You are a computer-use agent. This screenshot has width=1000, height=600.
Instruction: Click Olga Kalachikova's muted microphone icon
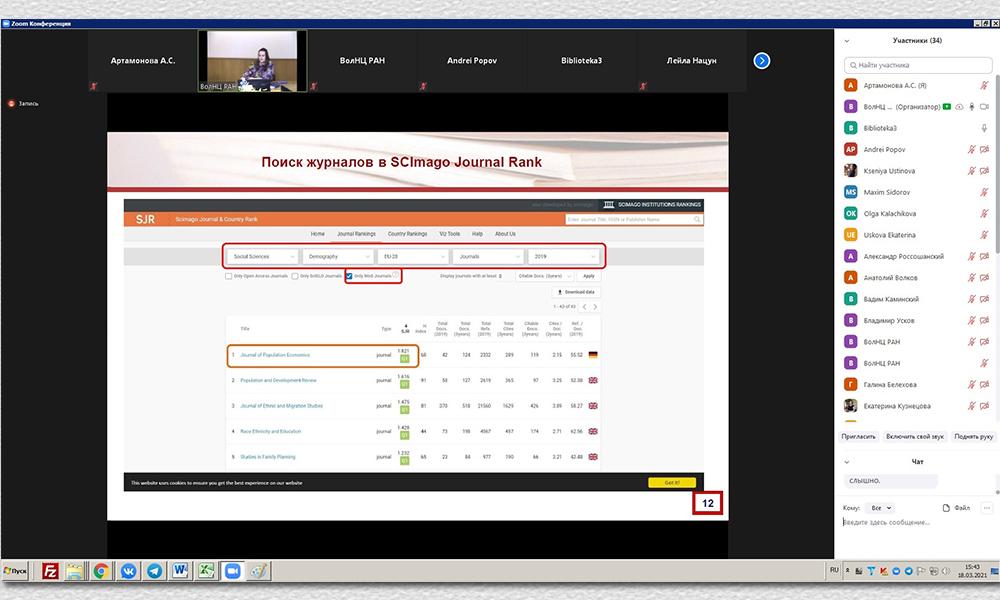point(984,214)
